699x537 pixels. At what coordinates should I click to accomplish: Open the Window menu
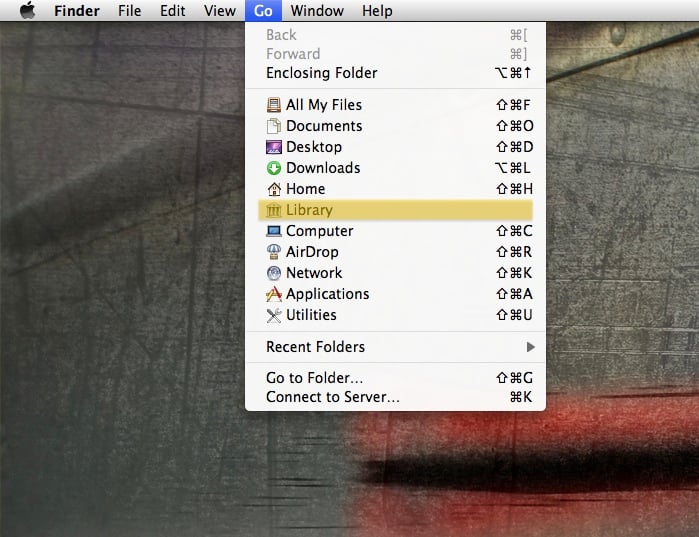(x=317, y=10)
